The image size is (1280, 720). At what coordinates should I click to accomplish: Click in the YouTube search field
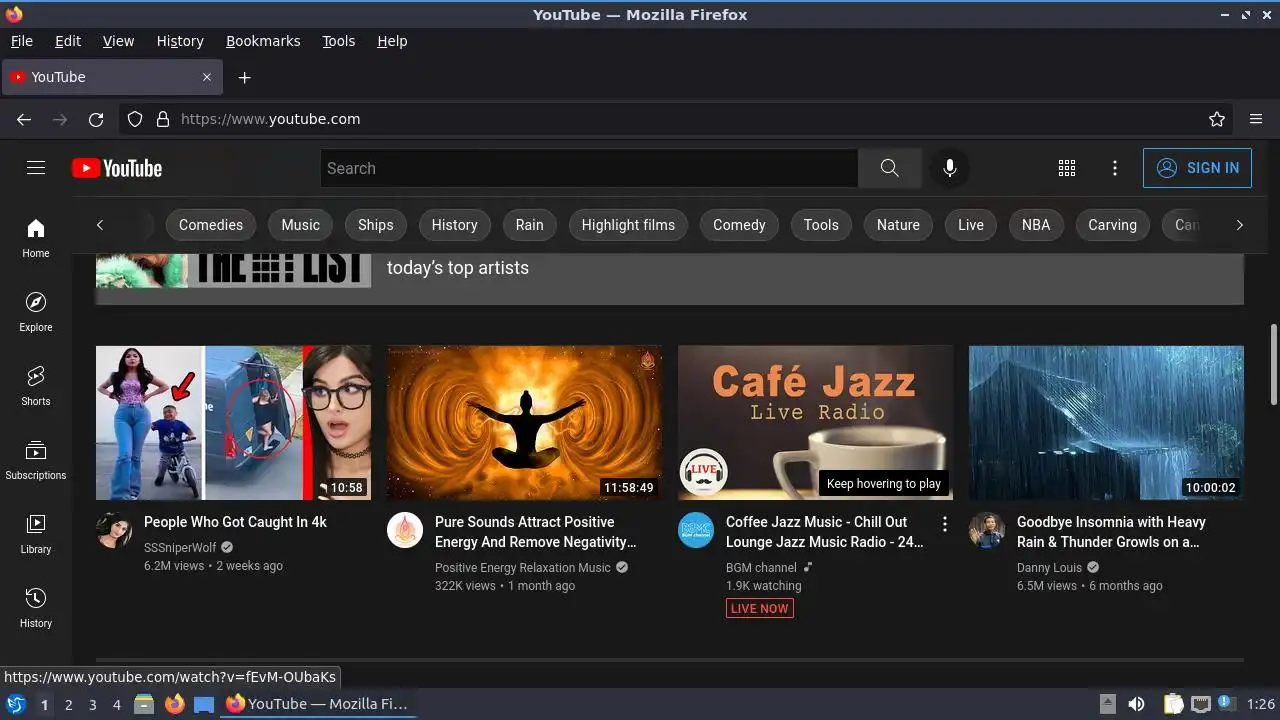[589, 168]
